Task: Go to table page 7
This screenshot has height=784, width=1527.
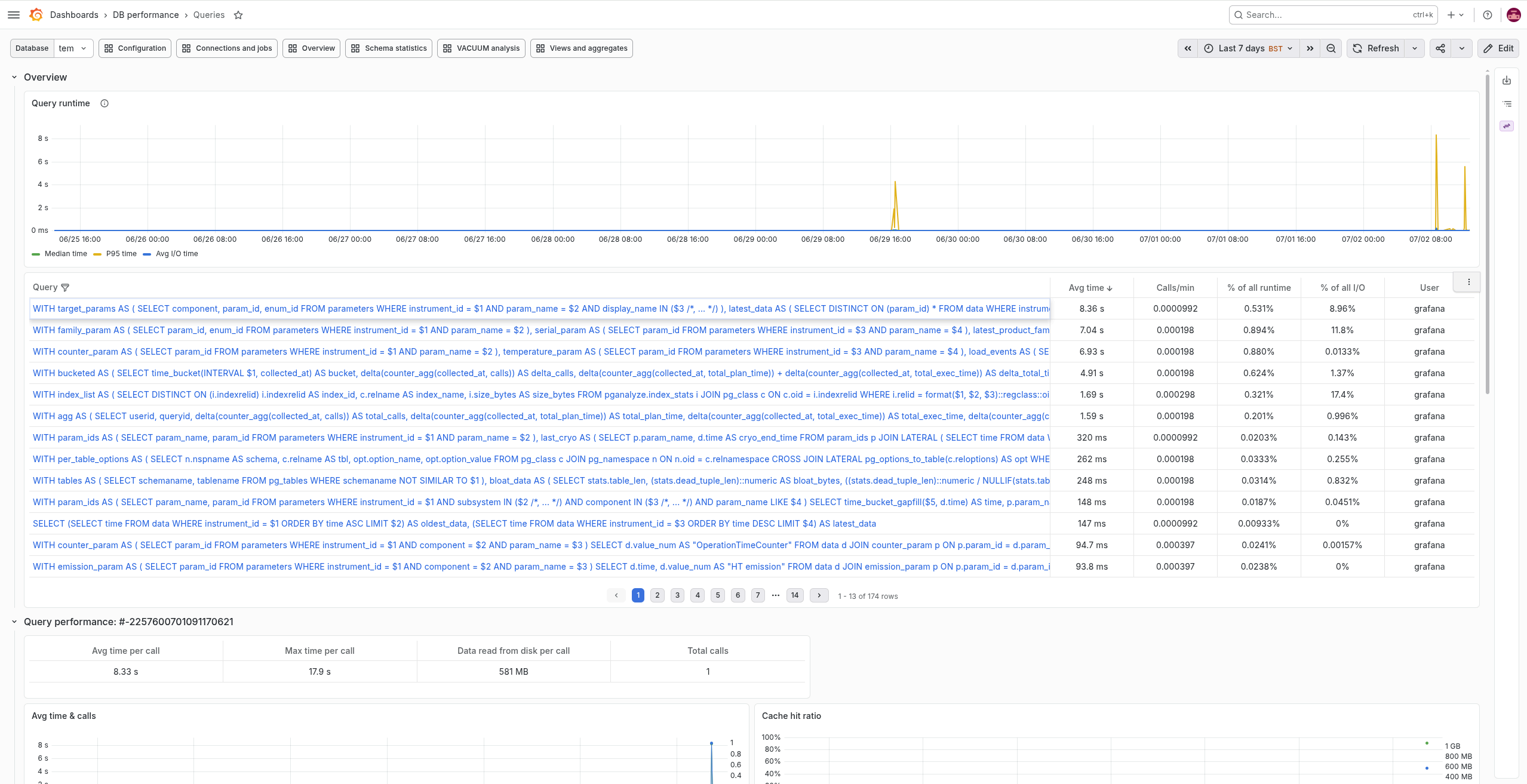Action: (x=758, y=595)
